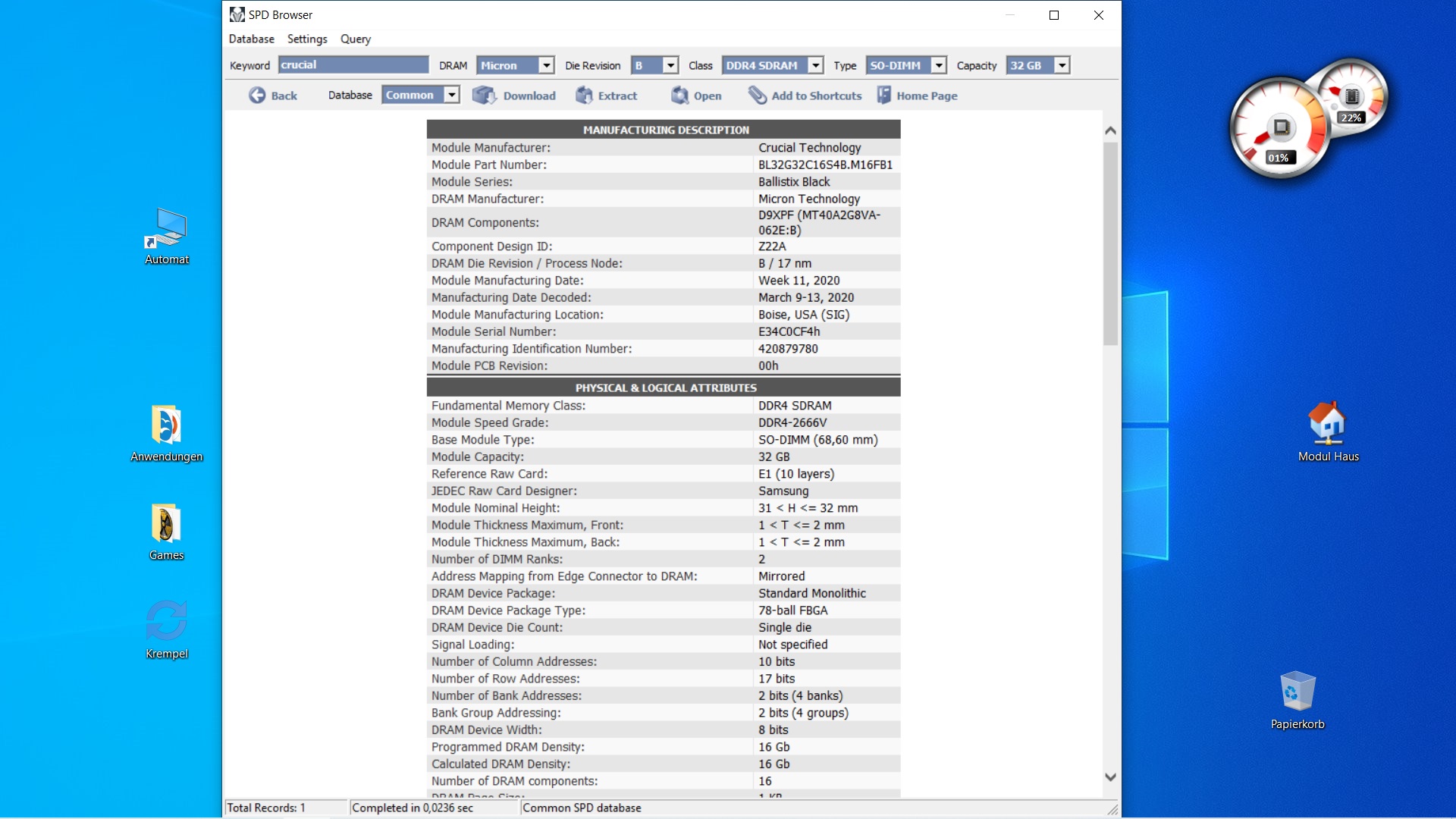This screenshot has height=819, width=1456.
Task: Expand the DRAM manufacturer dropdown
Action: [546, 66]
